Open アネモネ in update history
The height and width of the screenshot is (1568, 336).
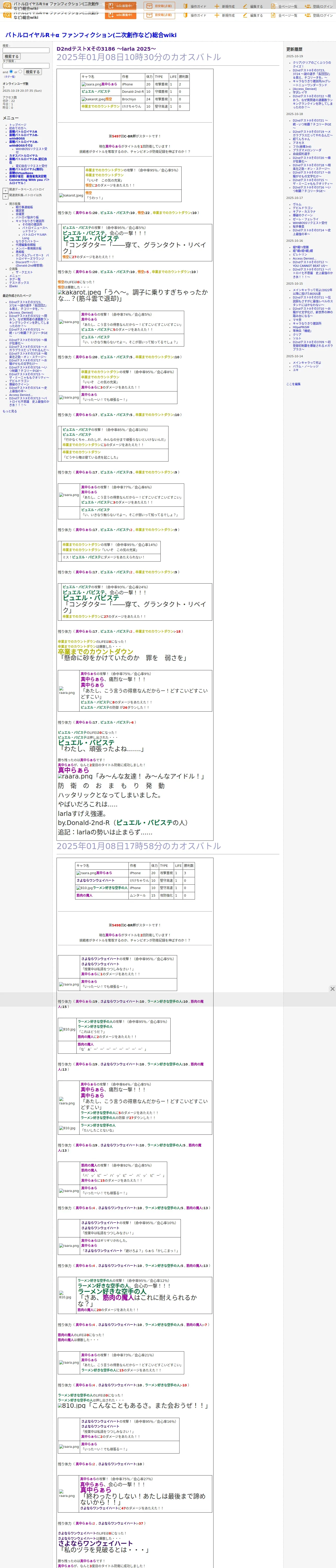click(x=298, y=142)
